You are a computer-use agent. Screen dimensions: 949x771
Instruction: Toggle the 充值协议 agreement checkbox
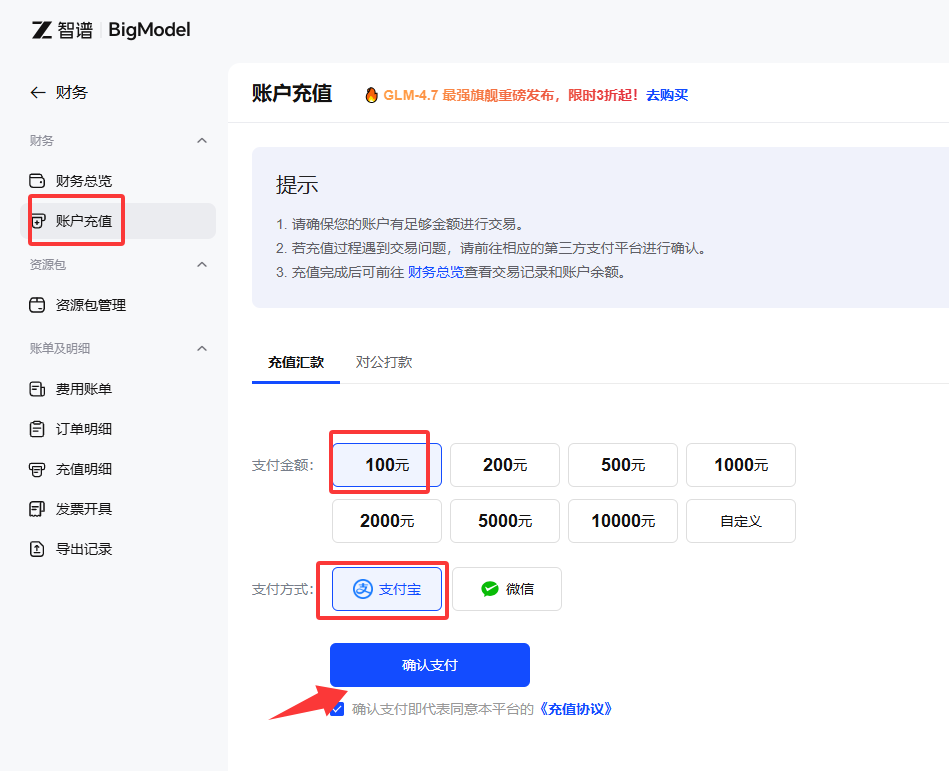click(x=337, y=709)
